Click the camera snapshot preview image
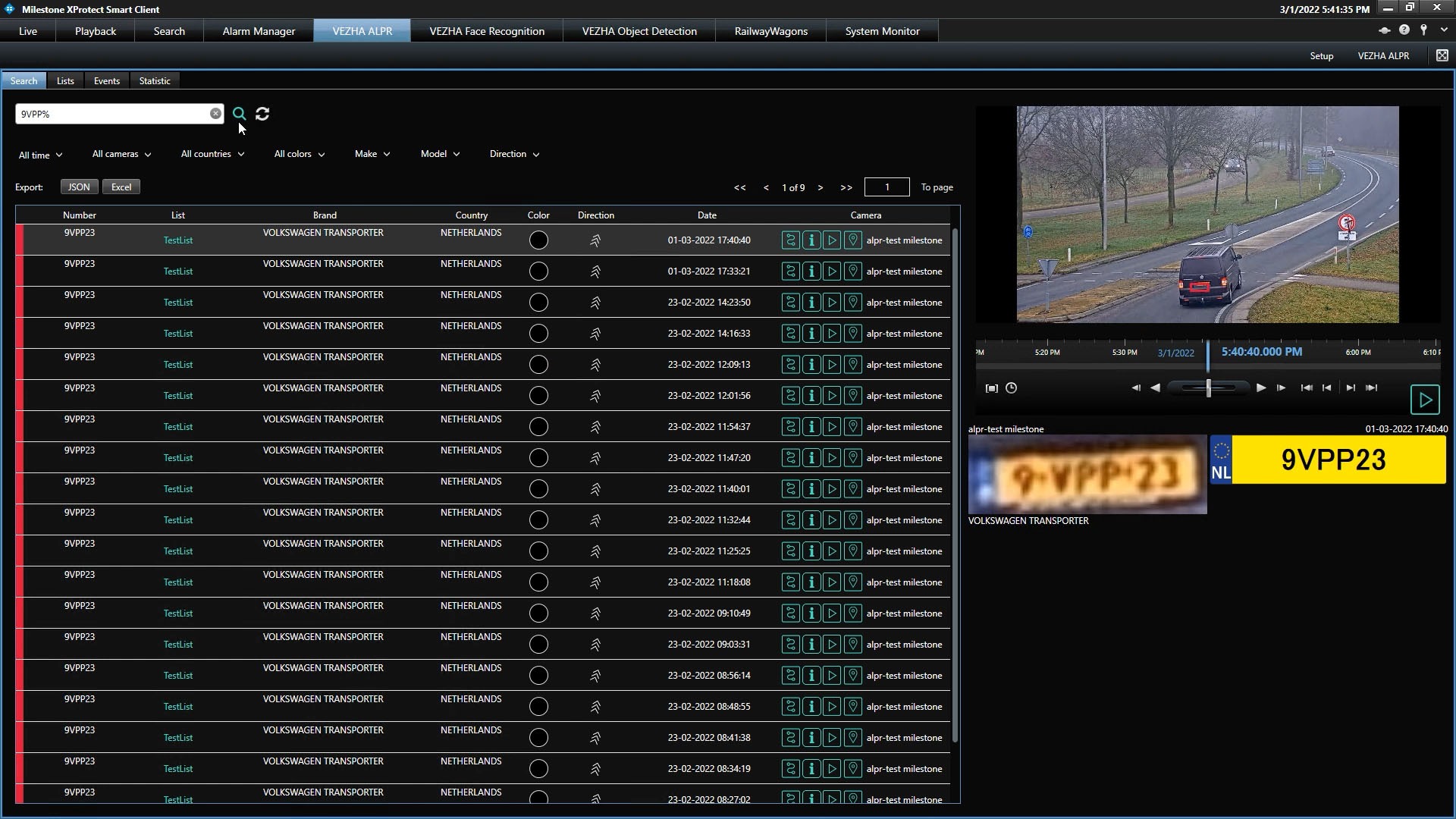Screen dimensions: 1456x819 tap(1207, 215)
